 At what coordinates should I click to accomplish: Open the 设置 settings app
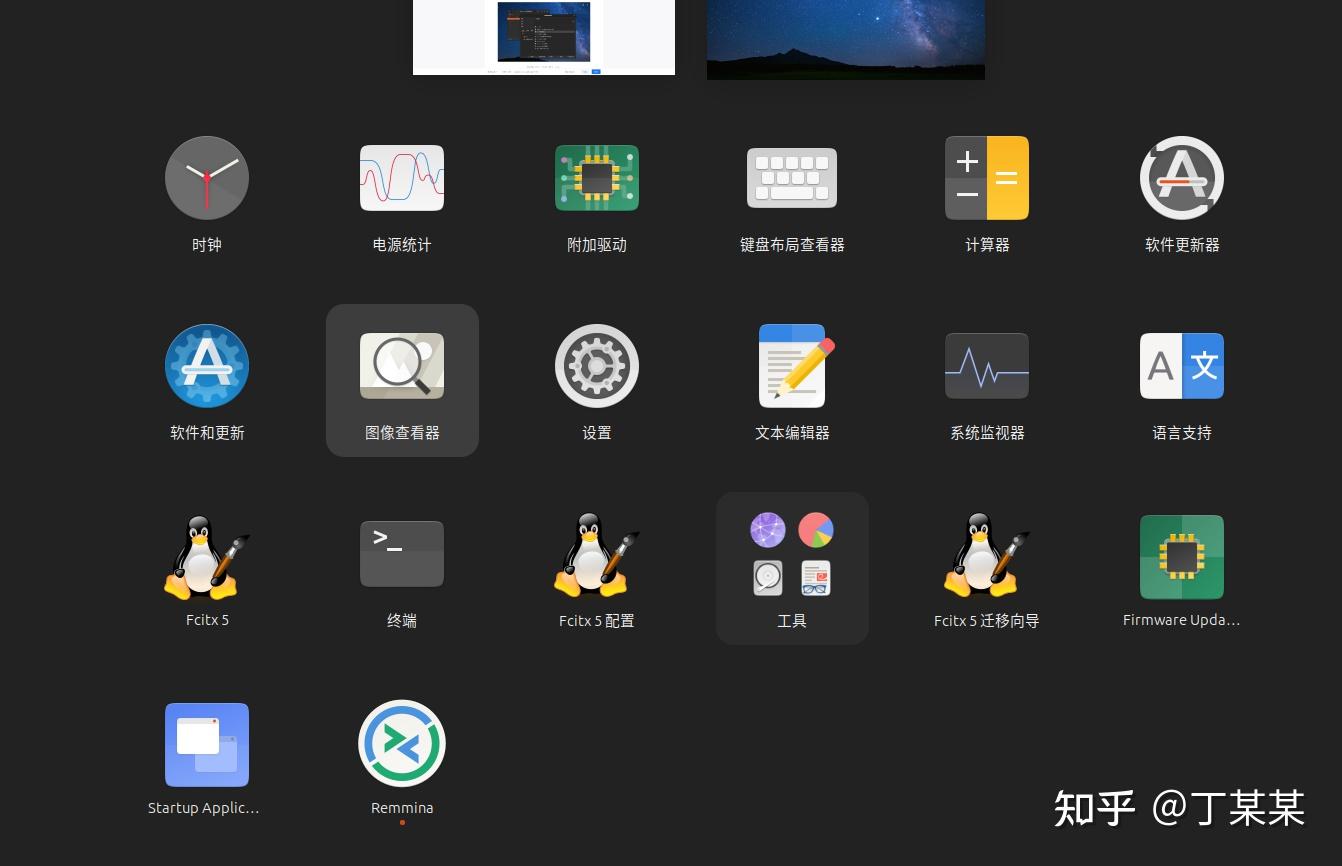tap(597, 366)
